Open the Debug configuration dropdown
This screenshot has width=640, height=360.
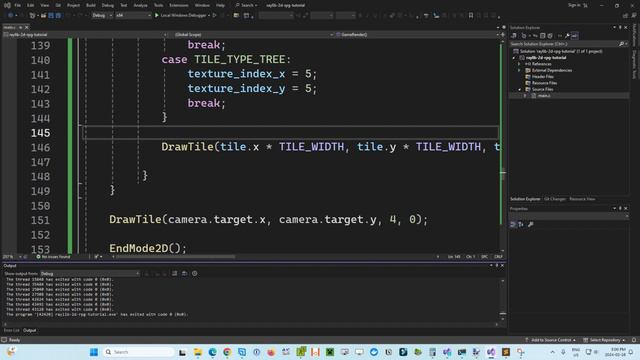click(102, 16)
